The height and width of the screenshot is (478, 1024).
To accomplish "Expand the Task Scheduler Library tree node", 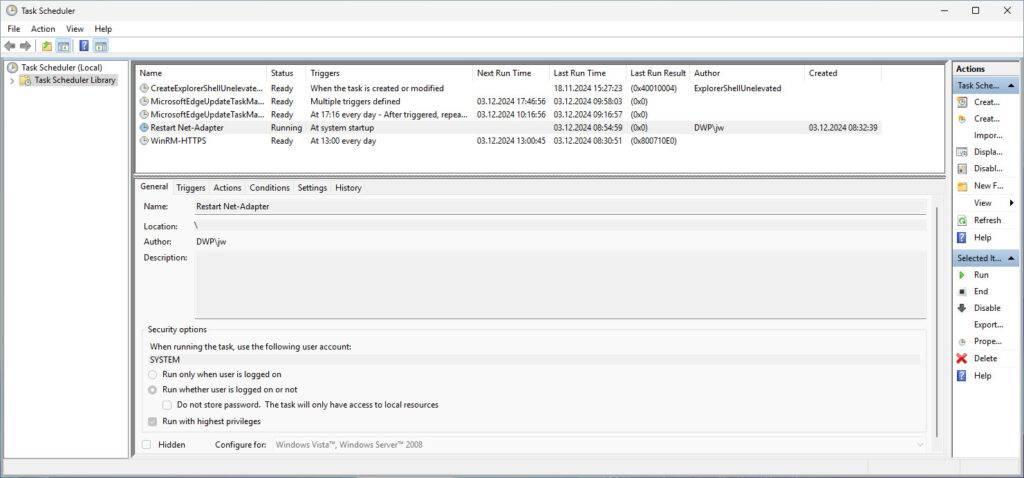I will [12, 80].
